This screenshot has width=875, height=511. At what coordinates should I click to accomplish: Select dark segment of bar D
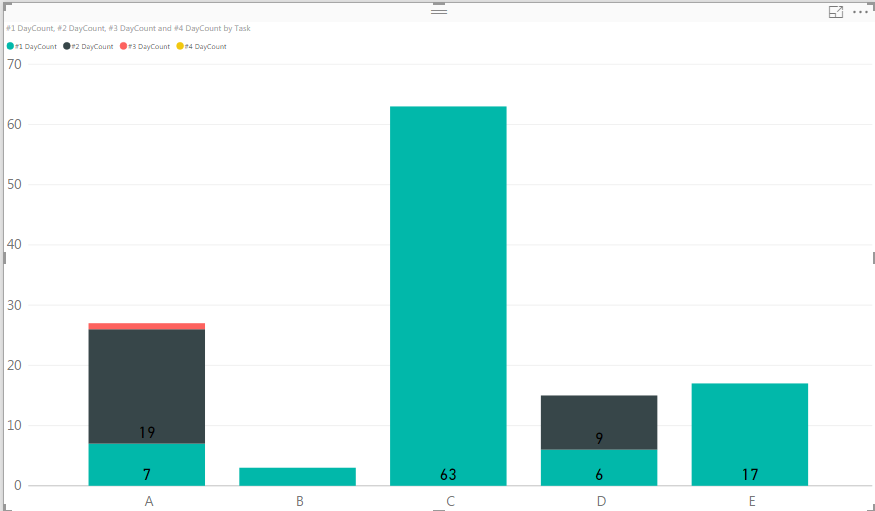point(599,422)
